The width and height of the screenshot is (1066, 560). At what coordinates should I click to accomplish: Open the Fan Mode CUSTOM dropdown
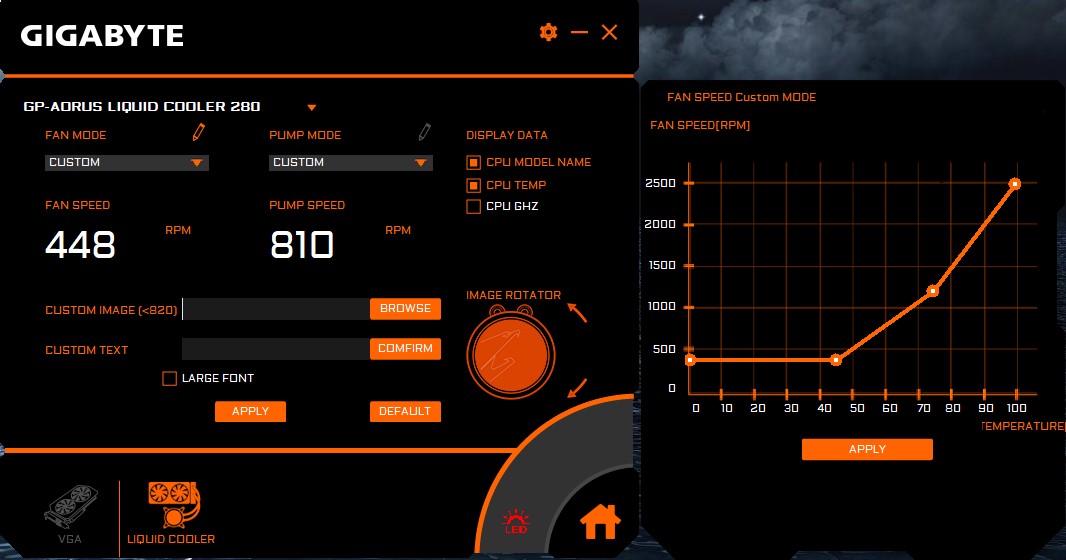pos(126,162)
